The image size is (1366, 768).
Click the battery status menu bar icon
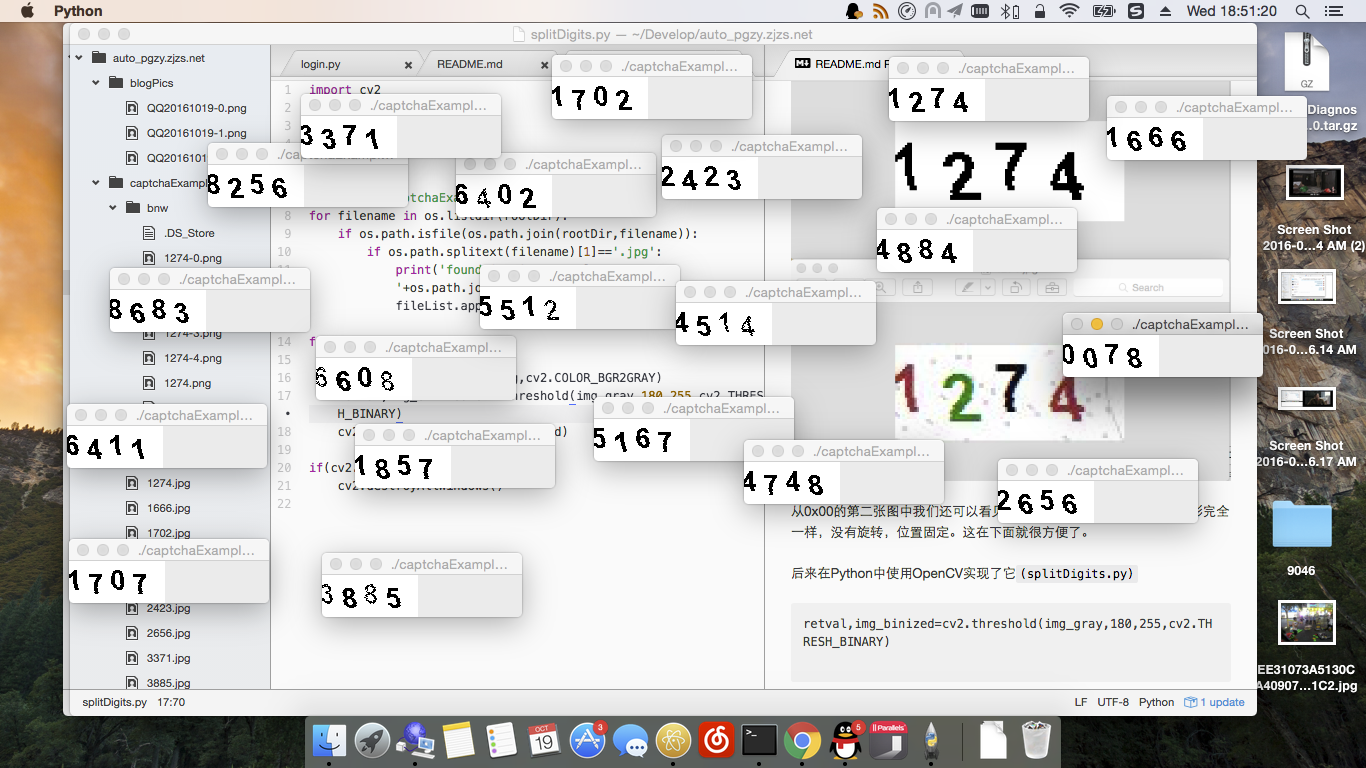(1103, 11)
